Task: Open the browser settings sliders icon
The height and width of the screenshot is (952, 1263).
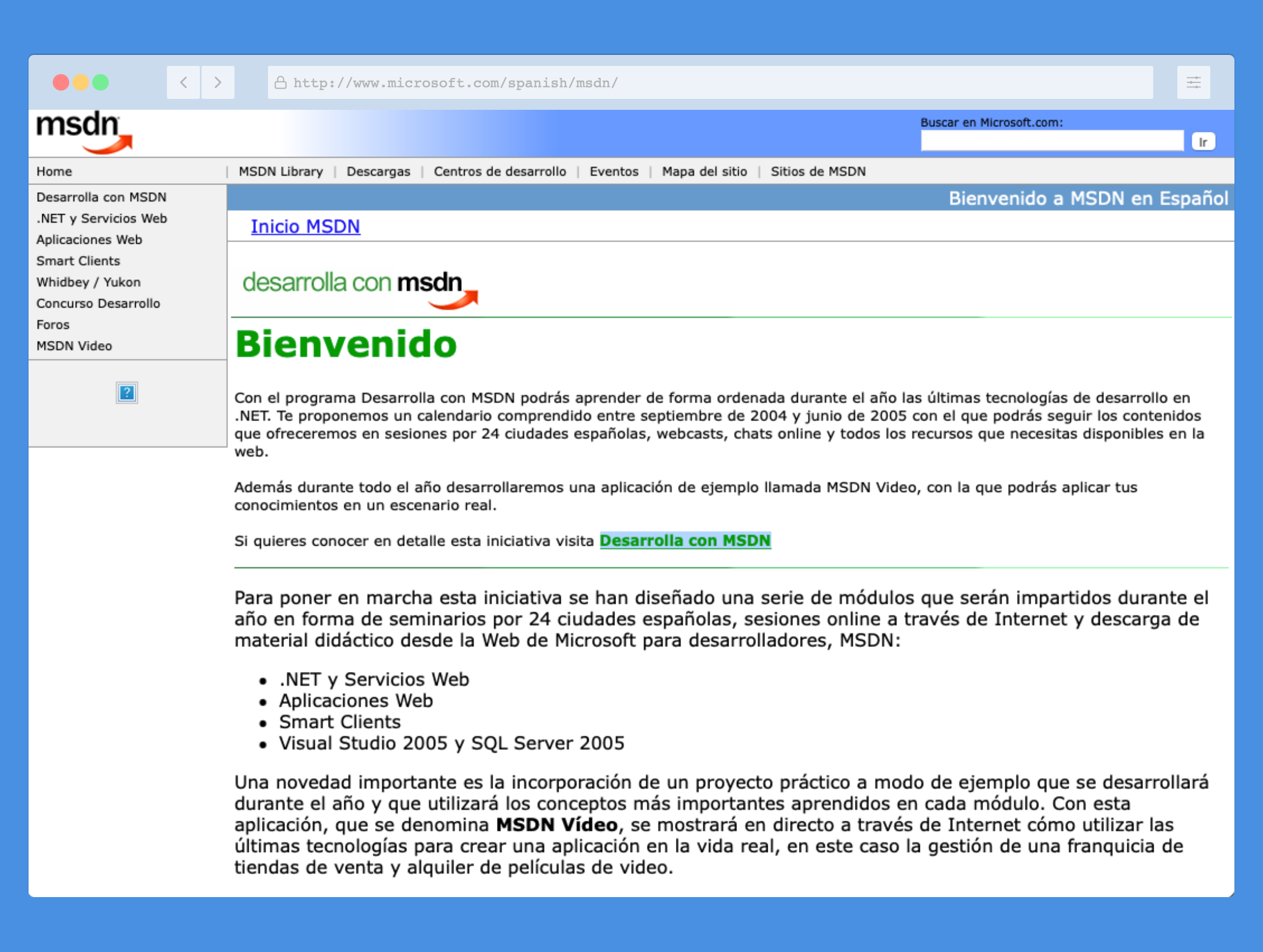Action: coord(1193,82)
